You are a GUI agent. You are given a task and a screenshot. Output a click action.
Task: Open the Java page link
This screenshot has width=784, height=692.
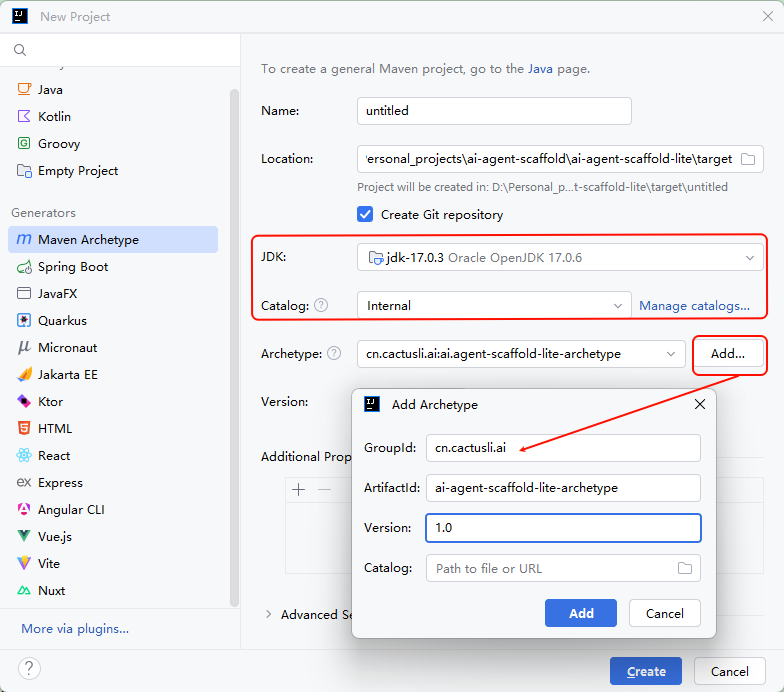540,68
